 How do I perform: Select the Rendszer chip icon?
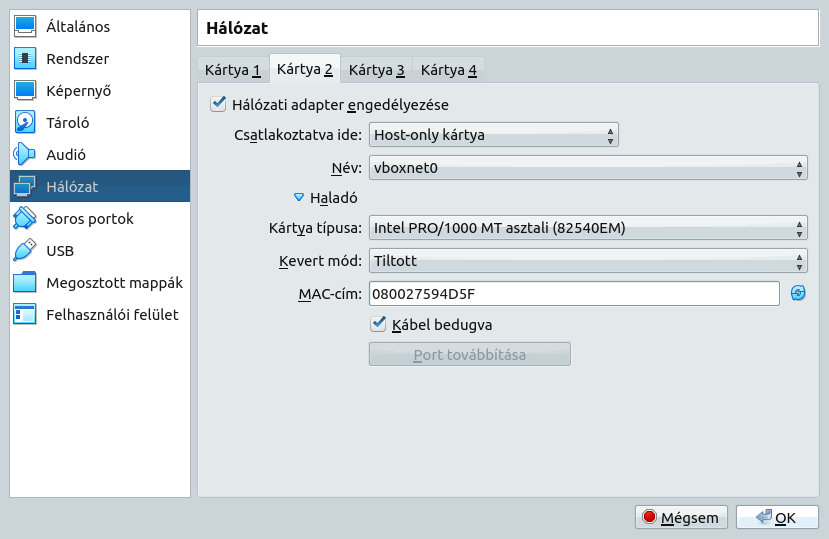click(x=25, y=59)
